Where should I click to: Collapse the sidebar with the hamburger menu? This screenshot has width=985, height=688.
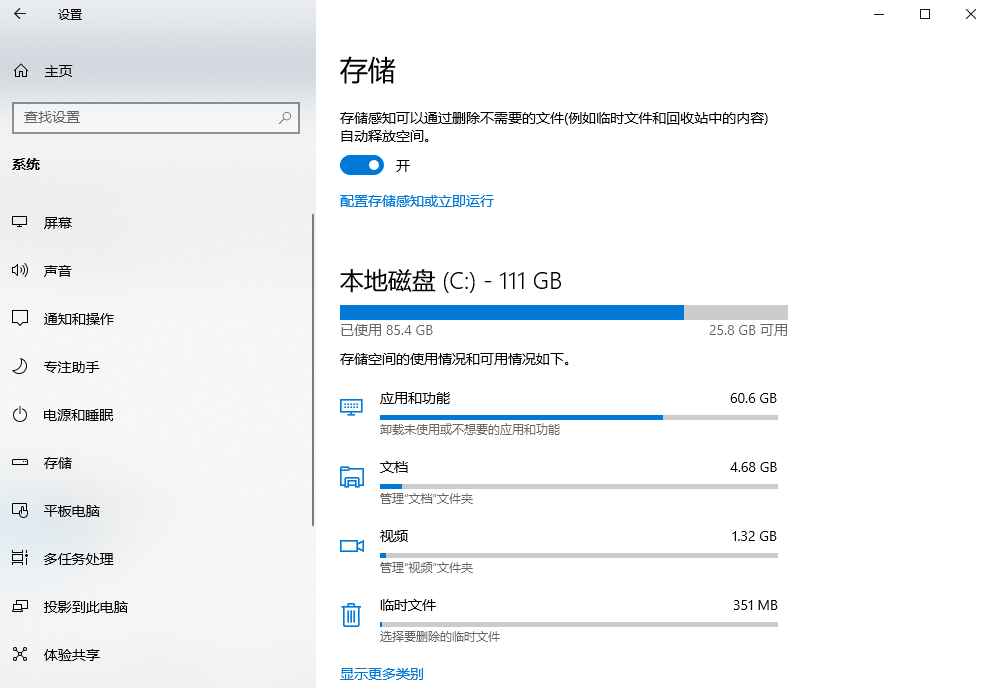point(20,15)
